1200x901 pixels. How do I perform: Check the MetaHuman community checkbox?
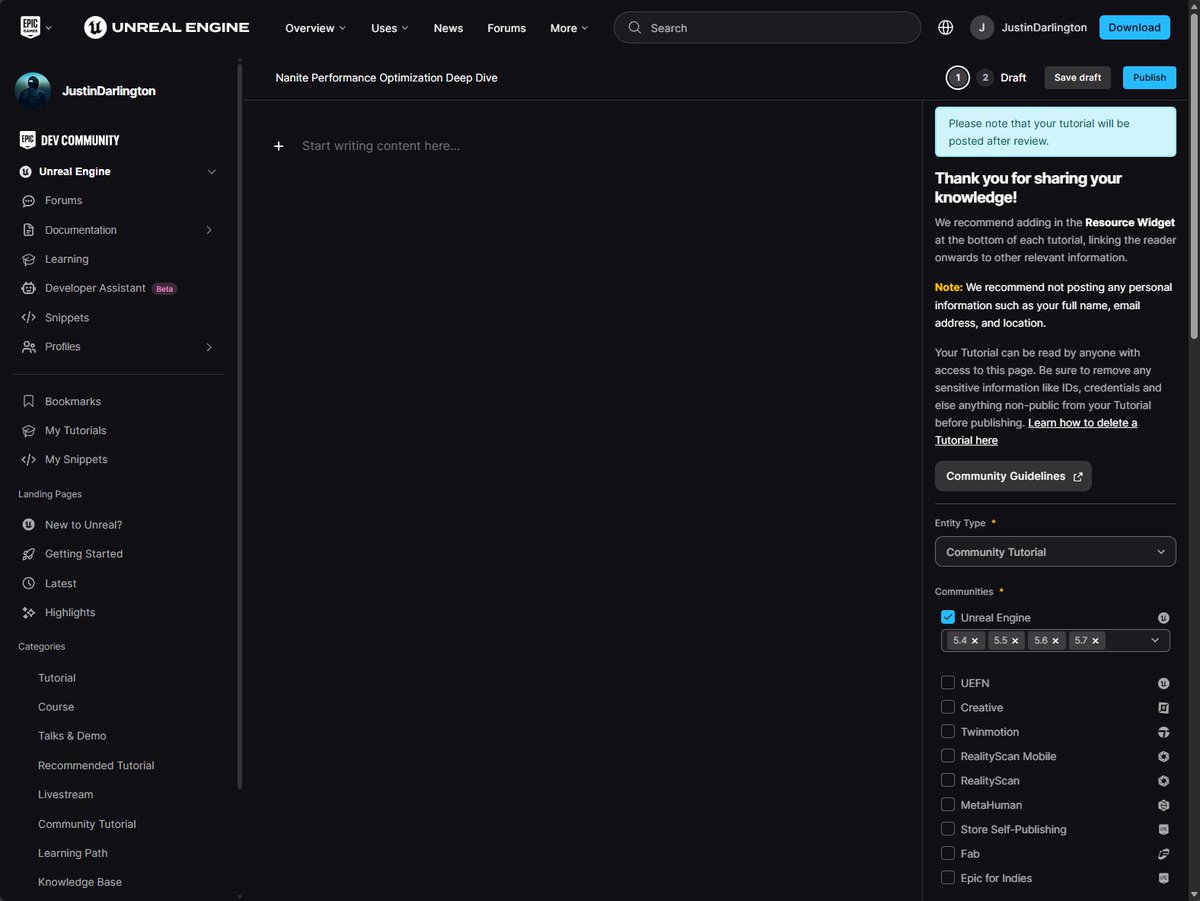point(948,805)
